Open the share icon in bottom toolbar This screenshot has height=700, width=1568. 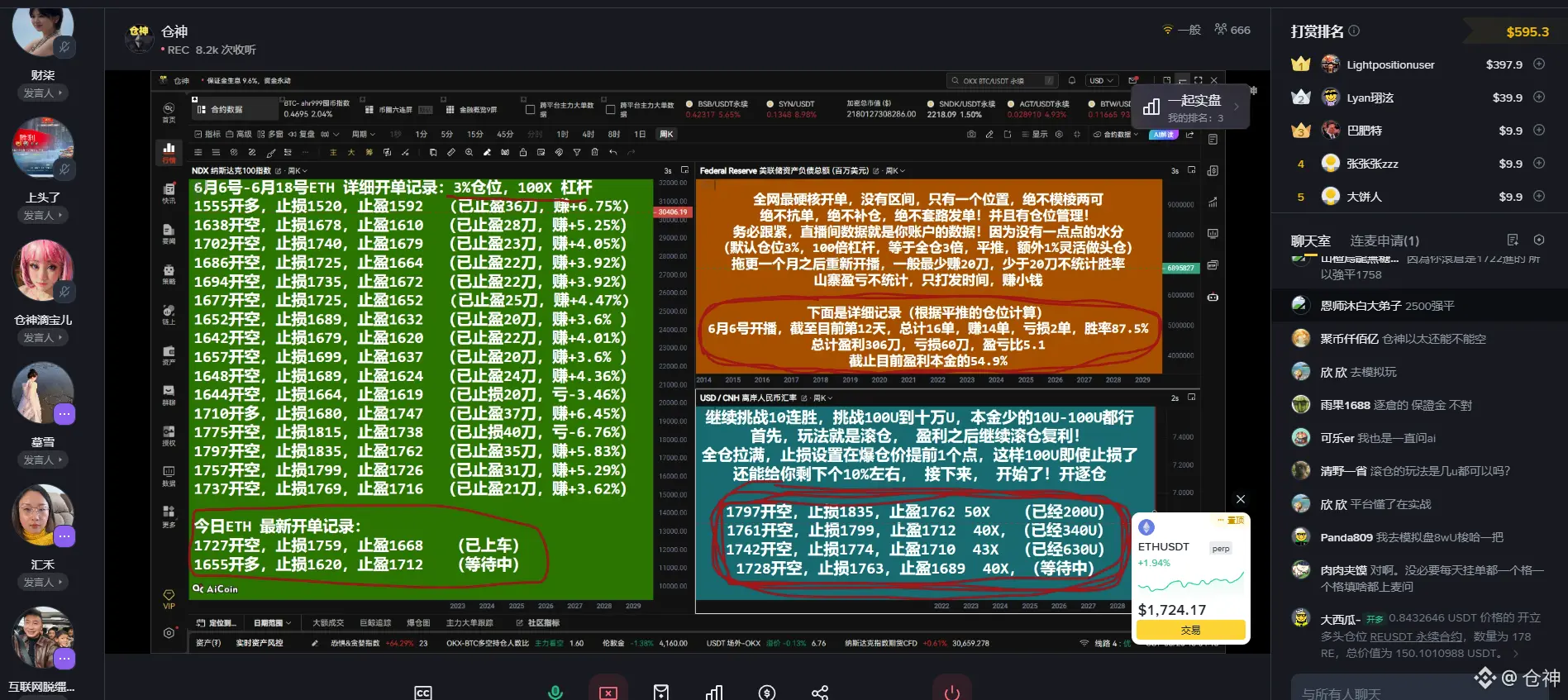820,693
